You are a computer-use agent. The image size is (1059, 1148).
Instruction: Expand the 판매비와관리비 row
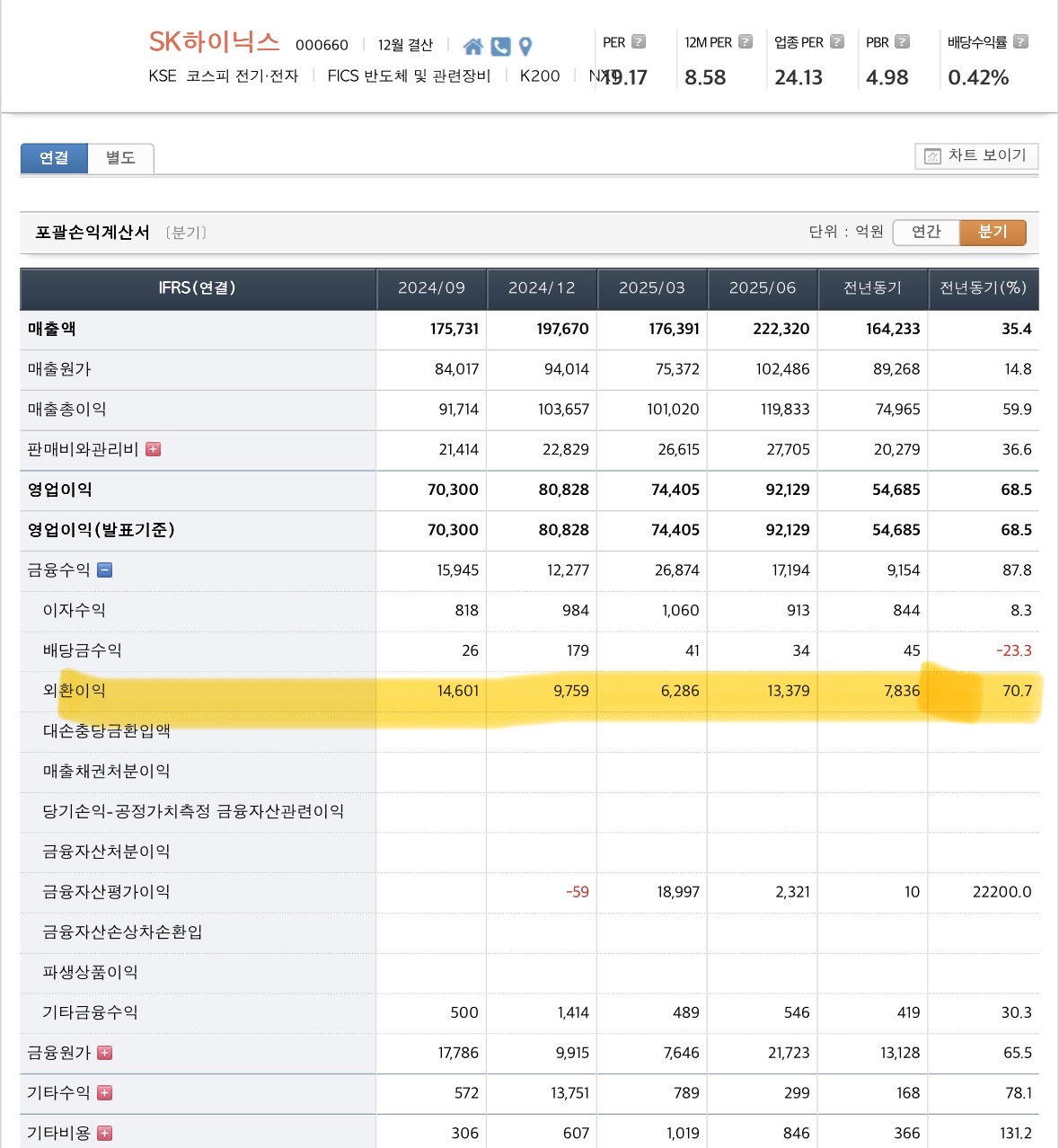[154, 449]
